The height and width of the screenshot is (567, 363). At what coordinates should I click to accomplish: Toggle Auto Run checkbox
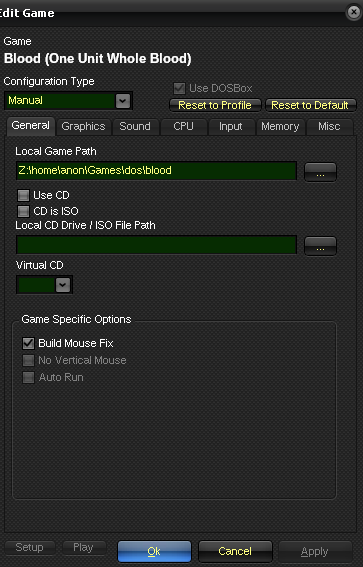tap(29, 378)
